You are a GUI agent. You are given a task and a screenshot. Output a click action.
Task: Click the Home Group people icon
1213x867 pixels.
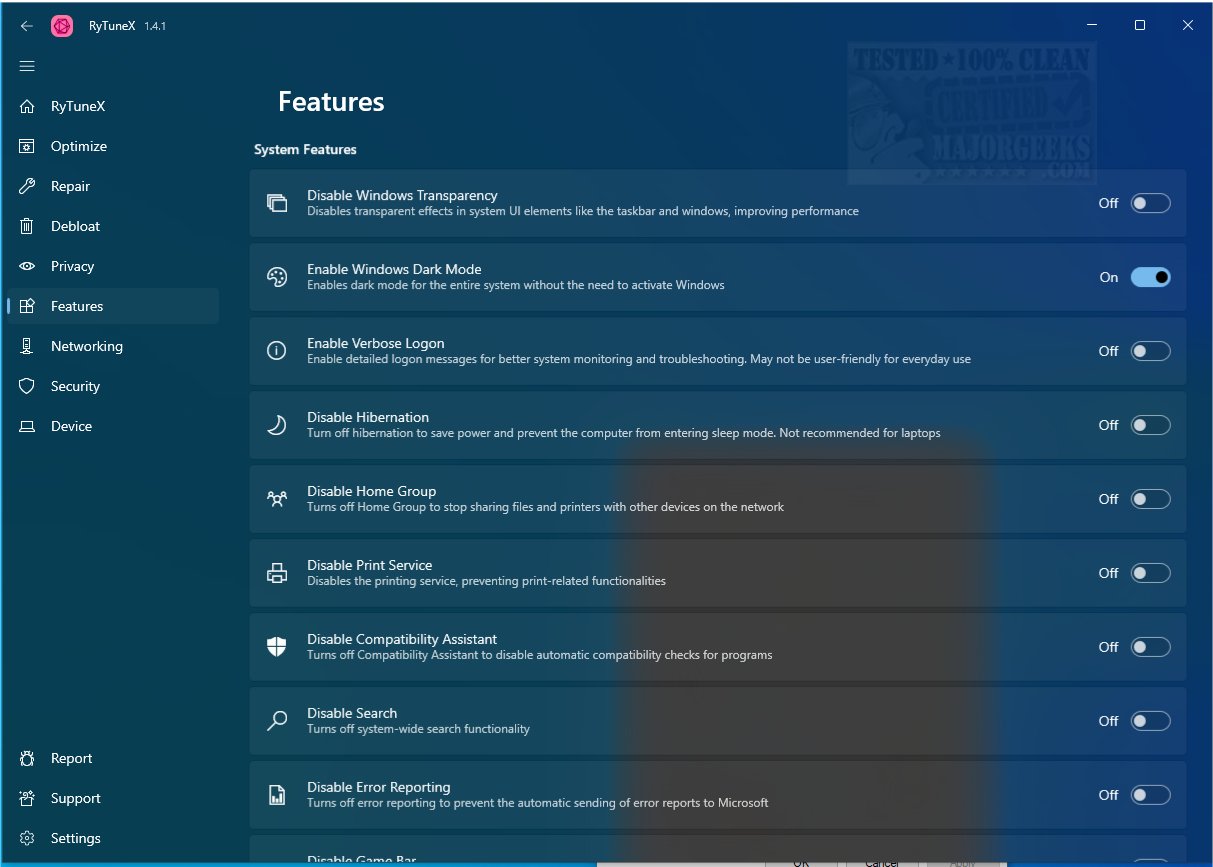pyautogui.click(x=277, y=499)
